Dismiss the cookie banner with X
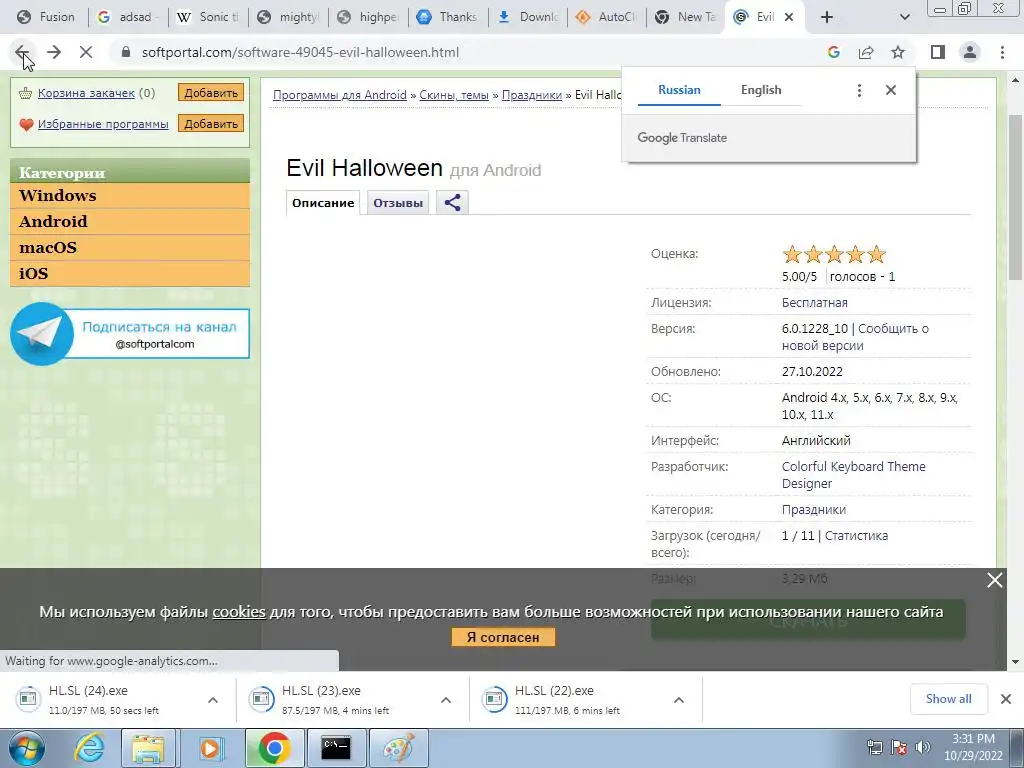This screenshot has height=768, width=1024. click(995, 580)
